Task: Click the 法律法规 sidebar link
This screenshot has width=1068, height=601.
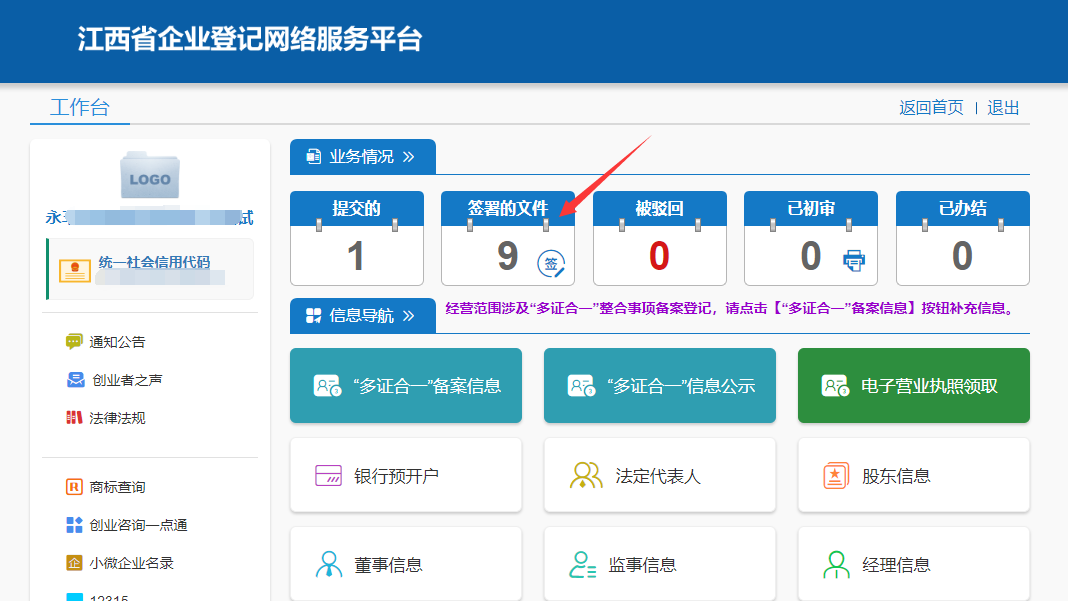Action: coord(117,418)
